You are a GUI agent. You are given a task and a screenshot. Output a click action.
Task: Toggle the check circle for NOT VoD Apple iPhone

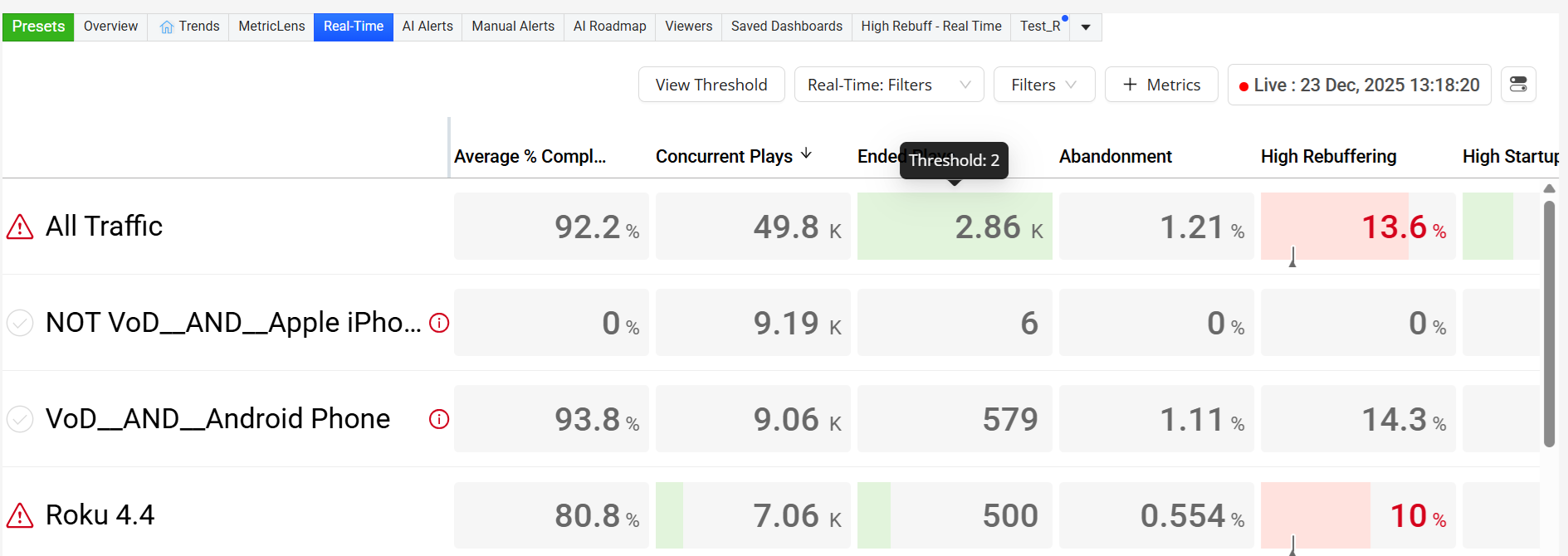20,323
